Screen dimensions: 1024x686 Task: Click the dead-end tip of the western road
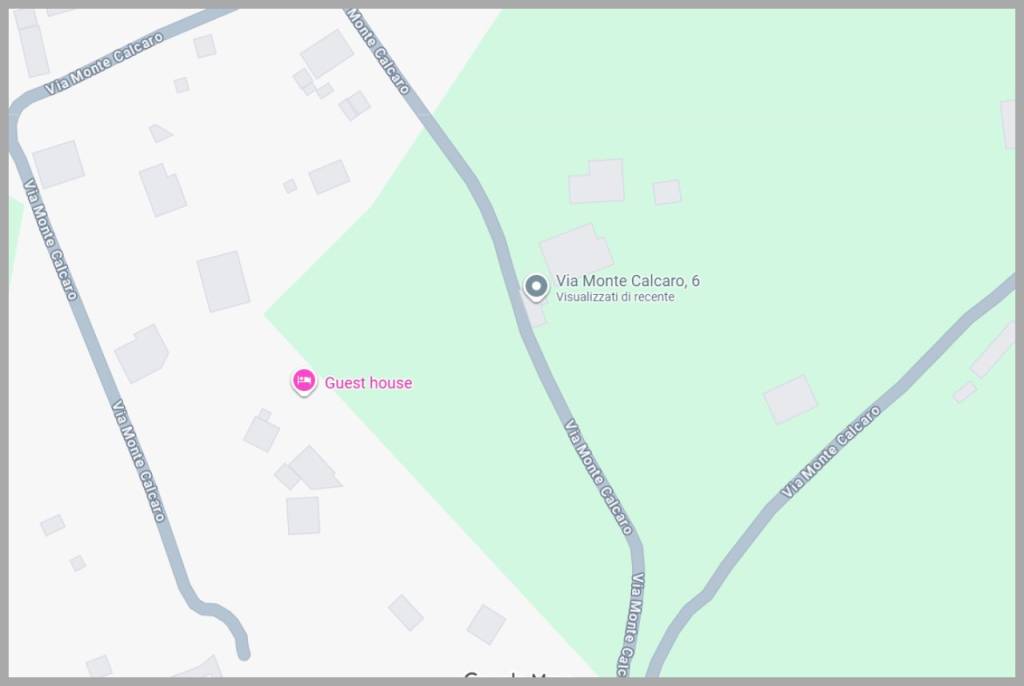point(243,652)
